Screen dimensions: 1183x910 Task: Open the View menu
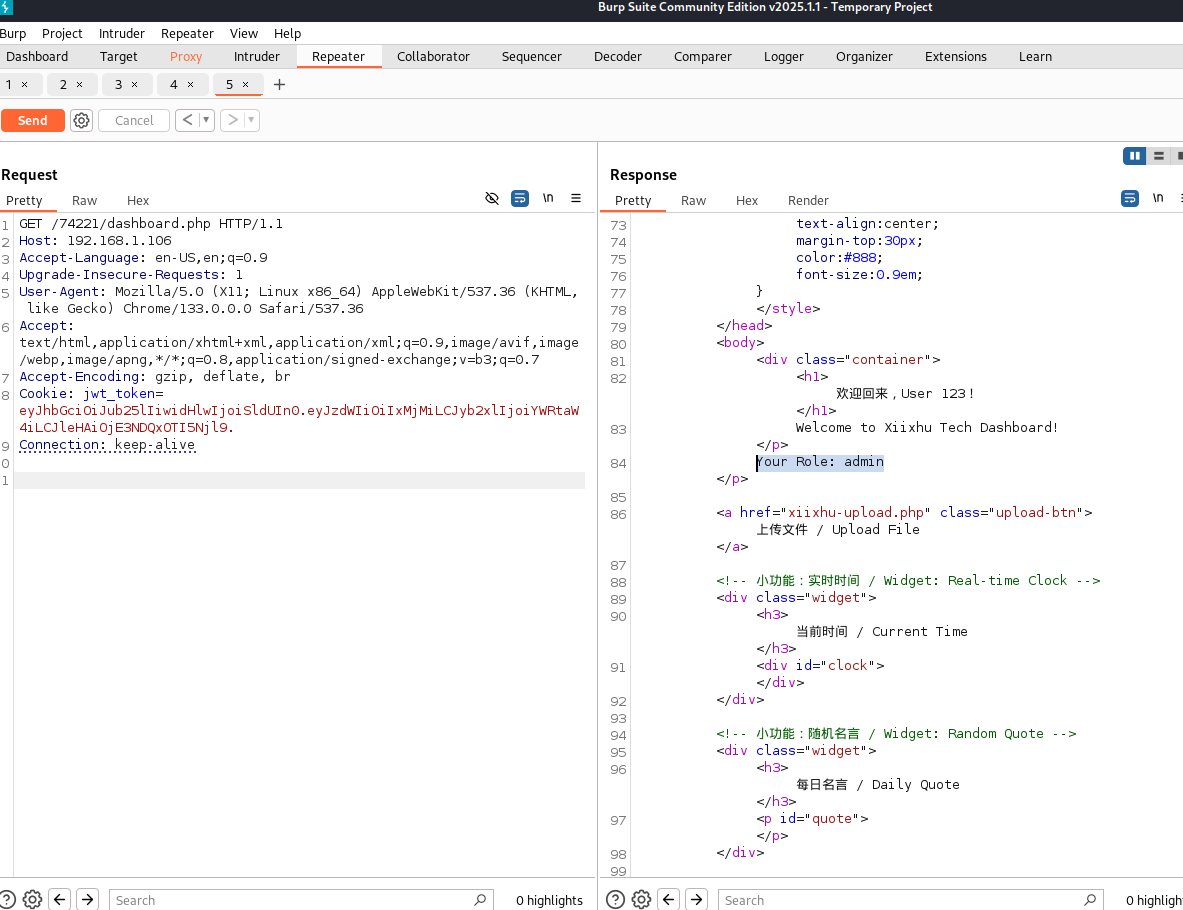[244, 33]
